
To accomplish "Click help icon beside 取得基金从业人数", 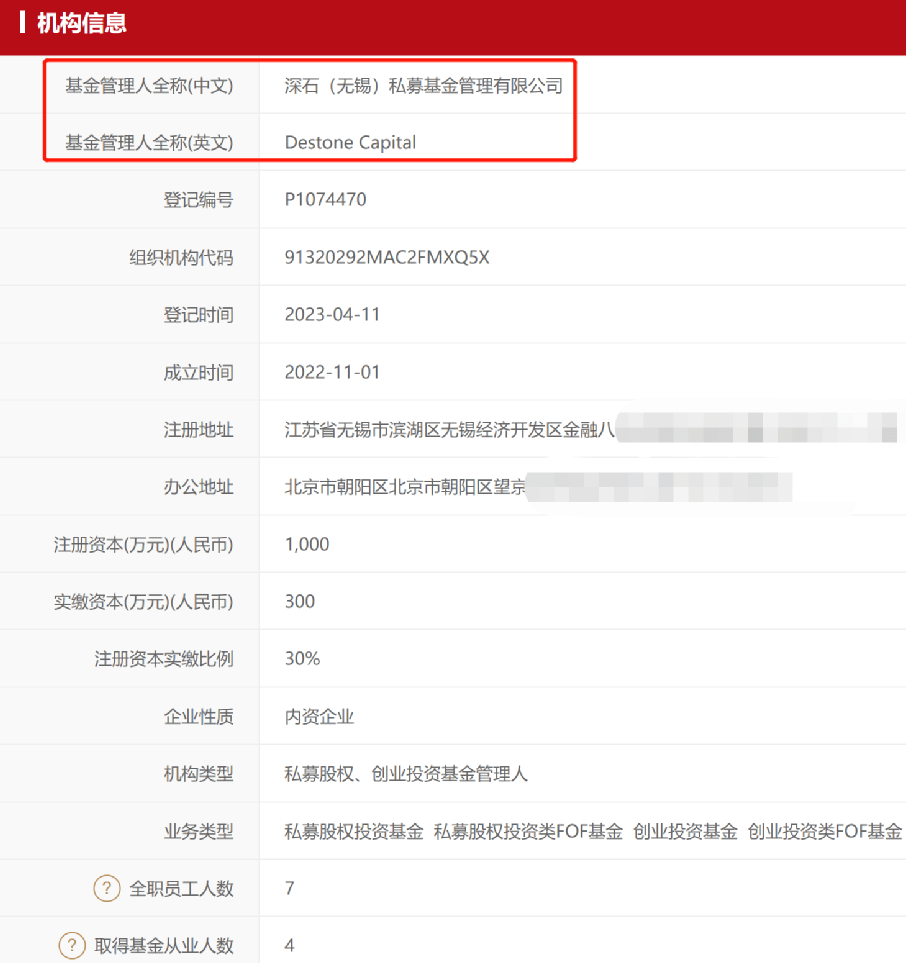I will (72, 945).
